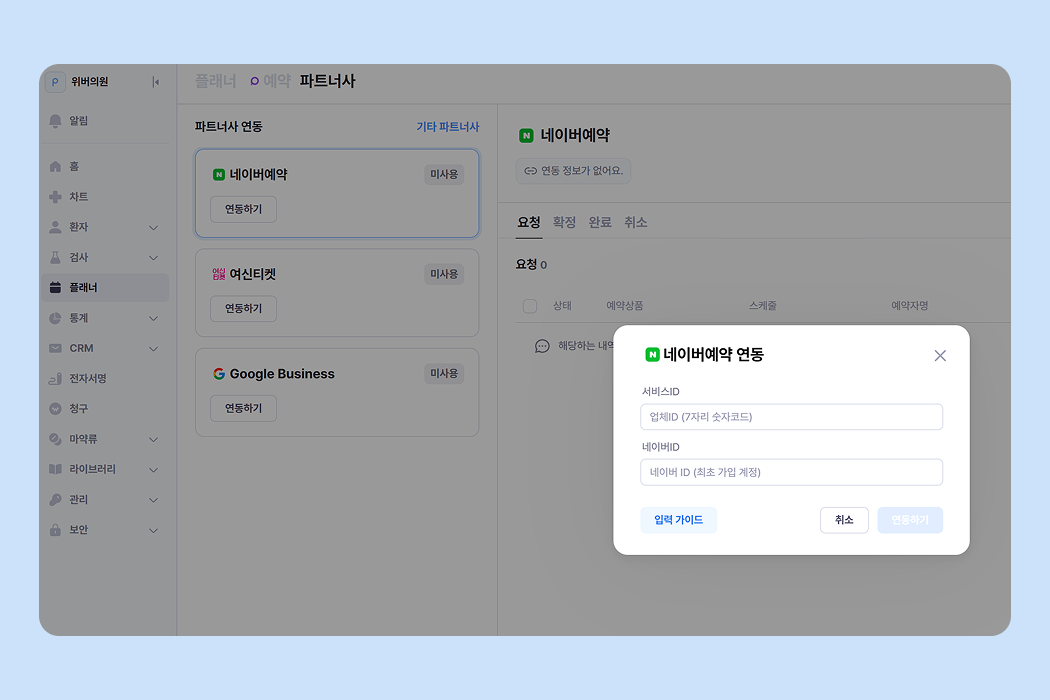Click the 여신티켓 logo icon
The image size is (1050, 700).
pyautogui.click(x=219, y=274)
